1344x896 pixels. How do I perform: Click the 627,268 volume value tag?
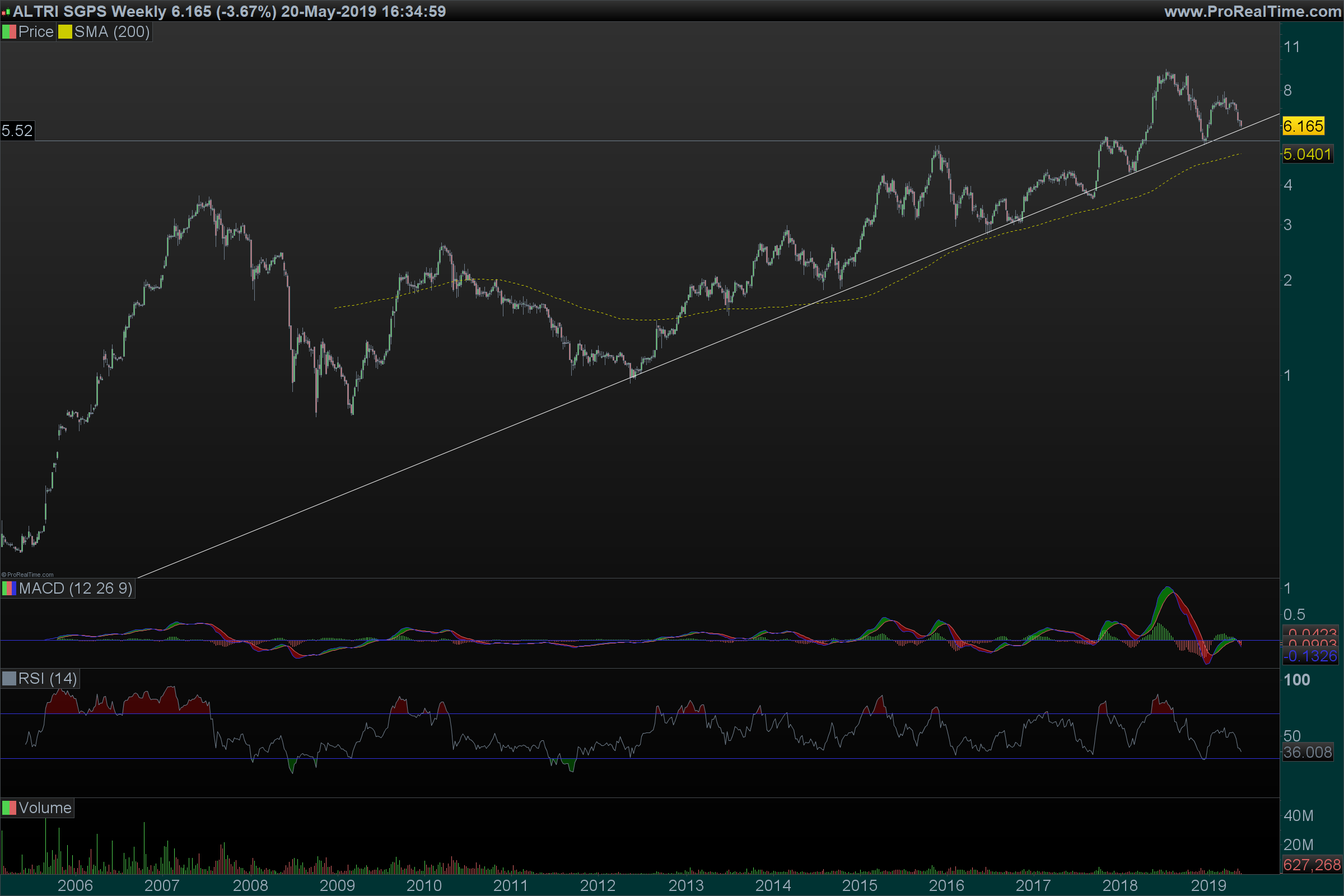[x=1312, y=865]
